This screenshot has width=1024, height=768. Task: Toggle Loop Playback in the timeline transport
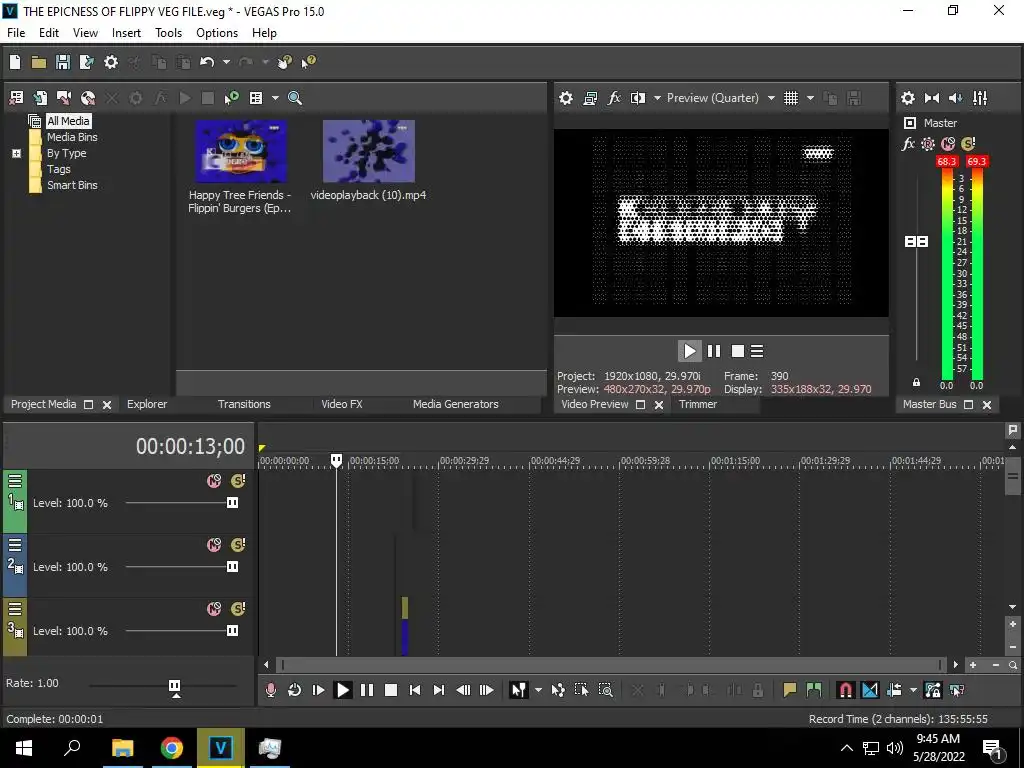pos(295,690)
